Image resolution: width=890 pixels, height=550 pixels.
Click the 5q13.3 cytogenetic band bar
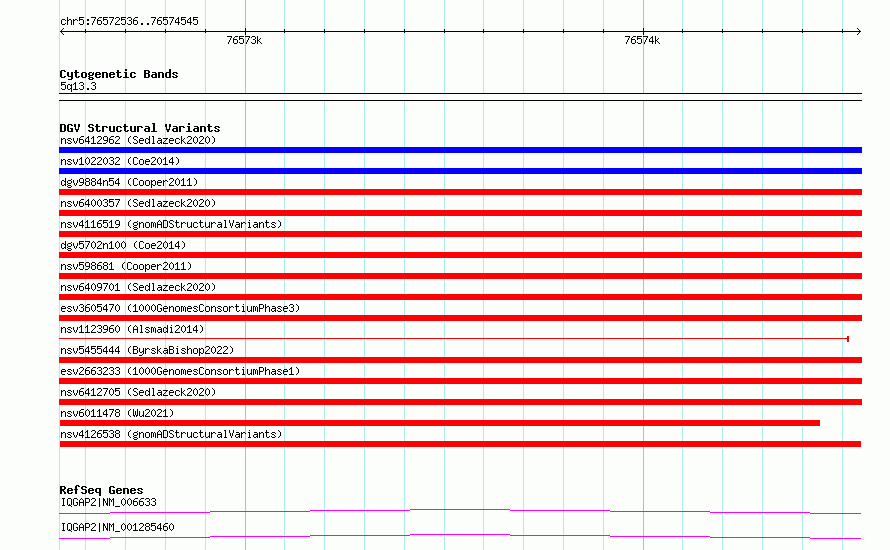pyautogui.click(x=460, y=97)
